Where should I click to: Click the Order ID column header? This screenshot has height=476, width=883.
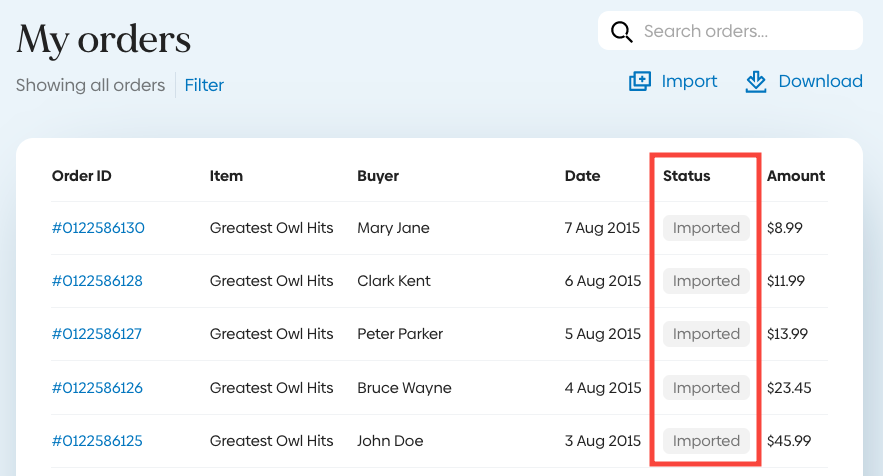[82, 176]
